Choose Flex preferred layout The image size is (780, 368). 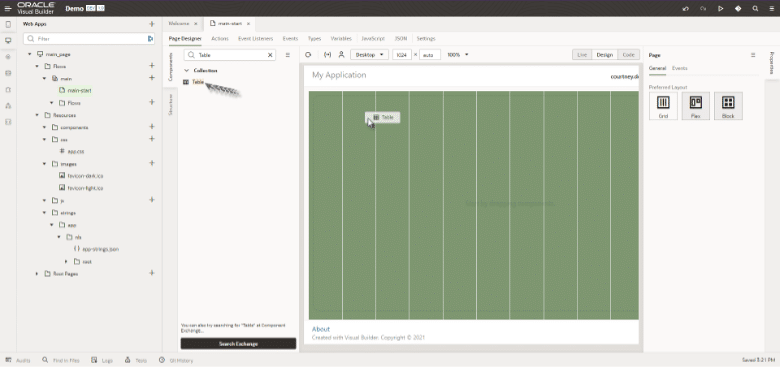[695, 106]
